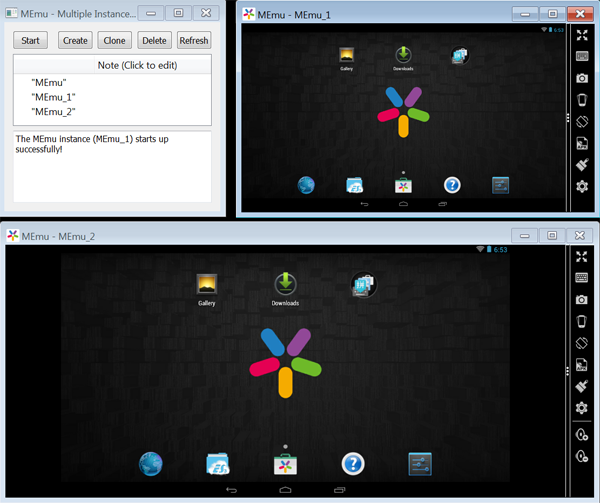
Task: Open the Help question mark in MEmu_1 dock
Action: pos(452,186)
